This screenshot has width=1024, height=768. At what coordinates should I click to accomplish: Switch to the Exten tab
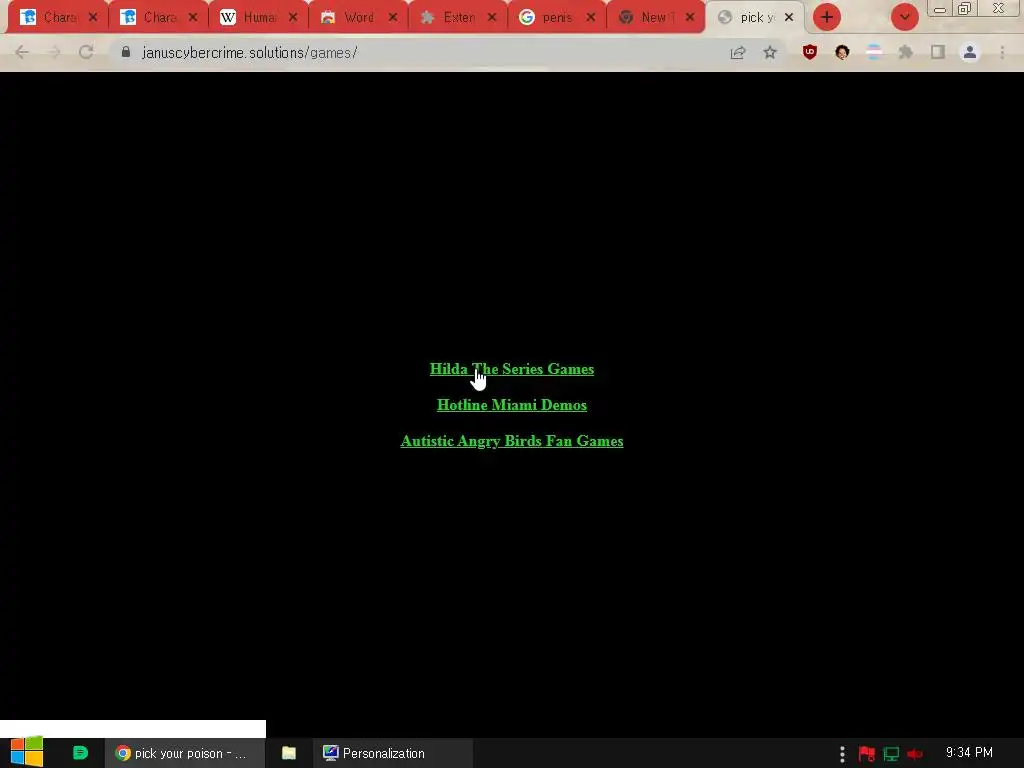(x=457, y=18)
